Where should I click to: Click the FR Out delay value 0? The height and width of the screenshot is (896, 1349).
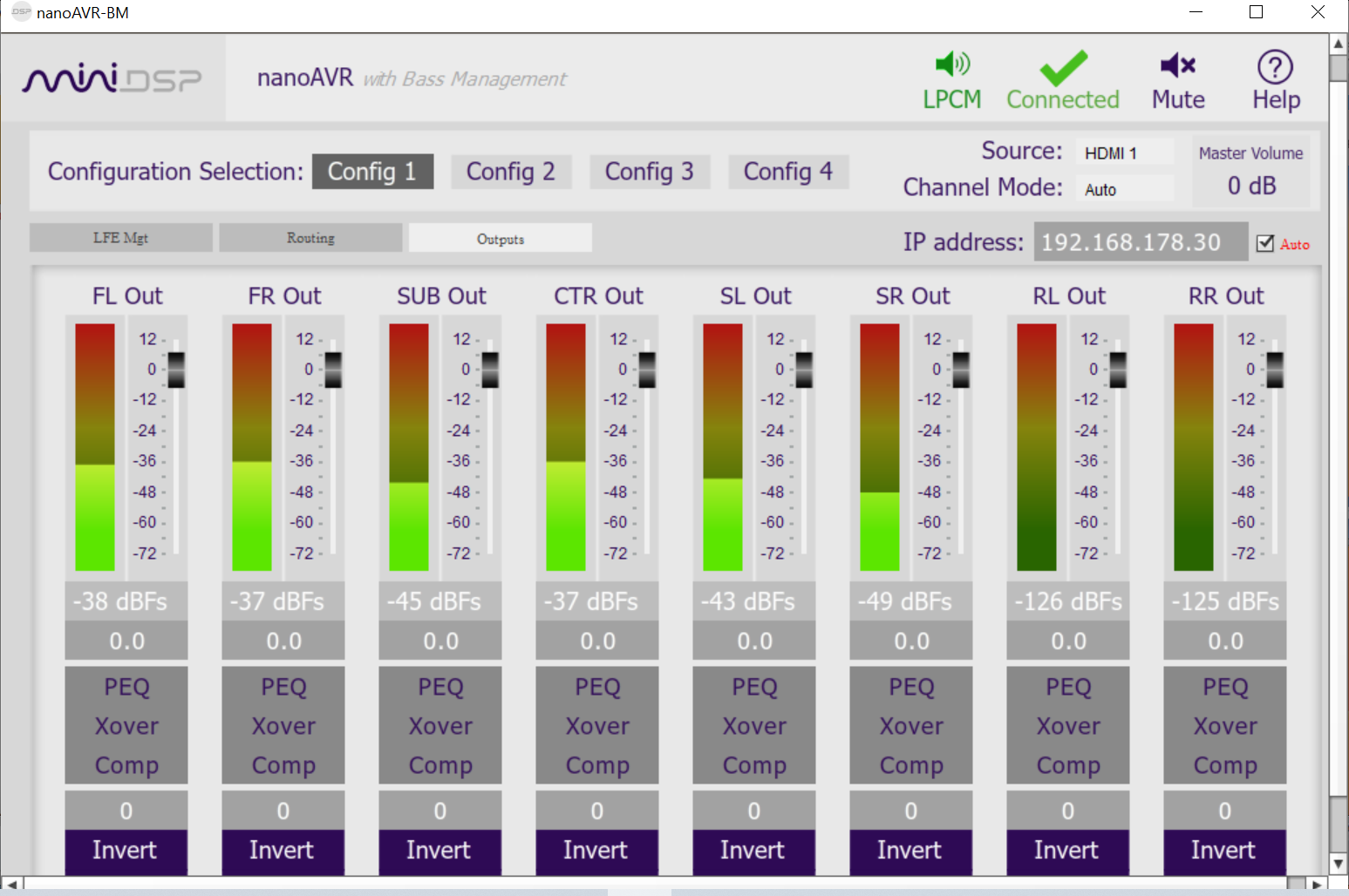coord(283,811)
